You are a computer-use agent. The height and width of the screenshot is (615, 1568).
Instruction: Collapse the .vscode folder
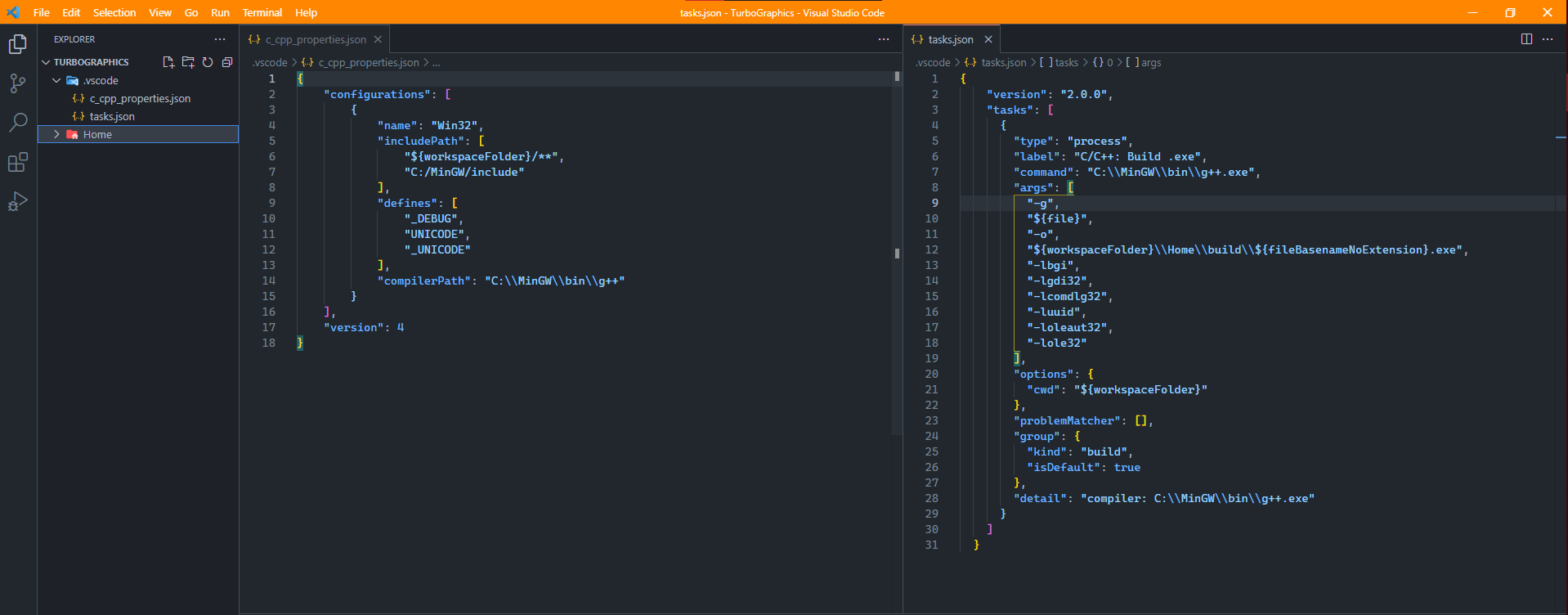pyautogui.click(x=56, y=80)
